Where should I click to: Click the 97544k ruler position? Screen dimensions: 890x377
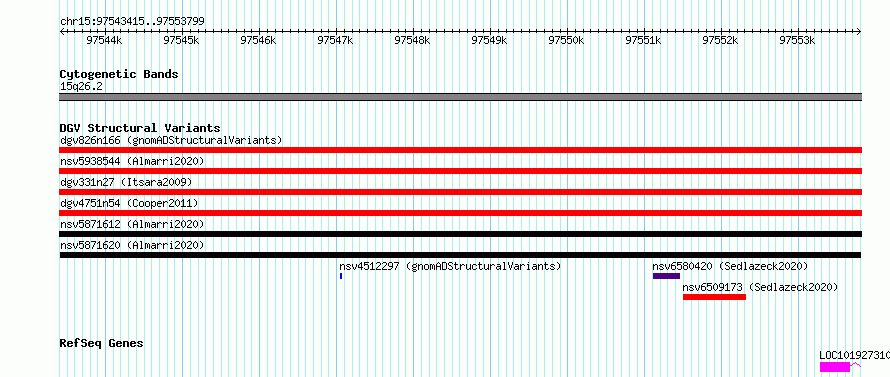point(104,40)
